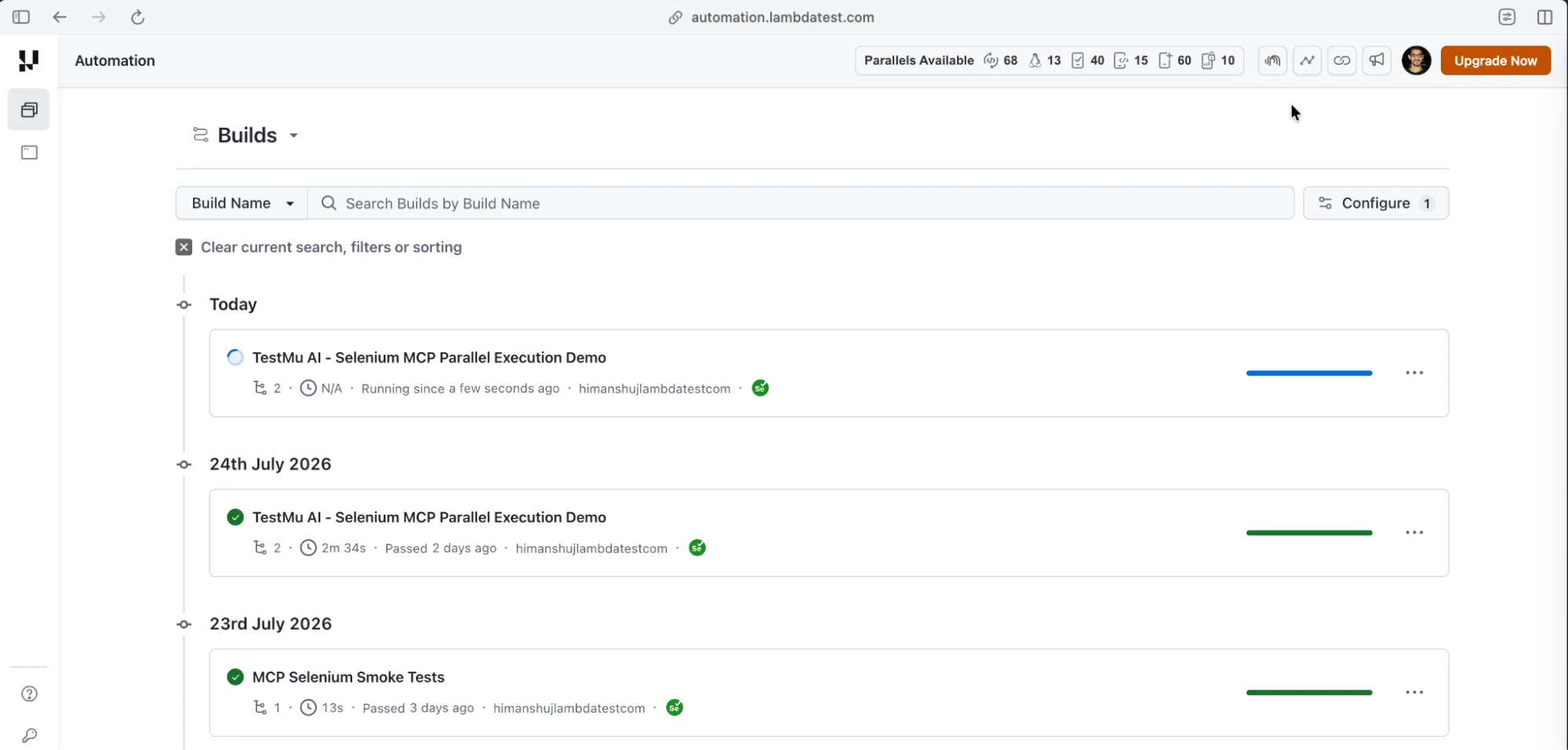
Task: Click the passed checkmark on 24th July build
Action: click(x=235, y=517)
